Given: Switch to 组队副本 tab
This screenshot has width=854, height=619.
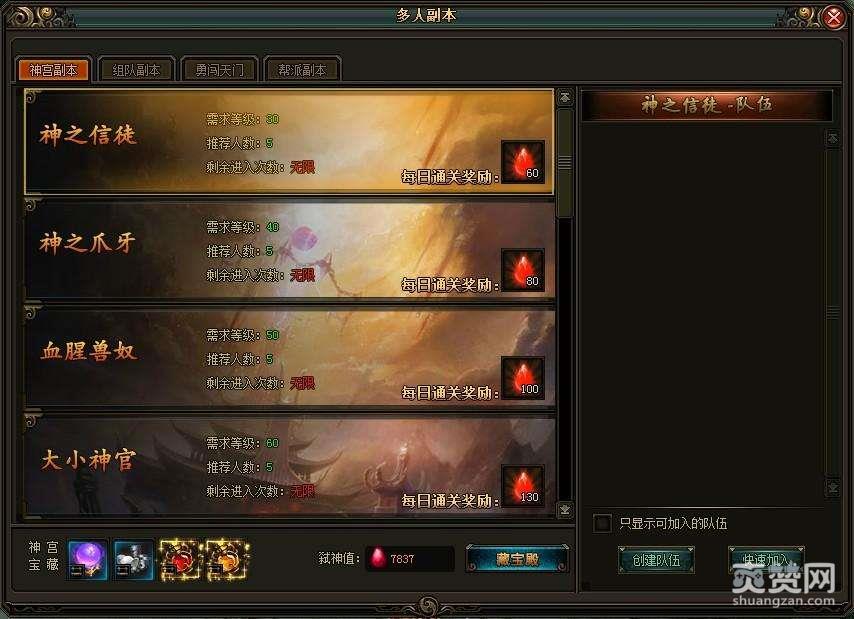Looking at the screenshot, I should (136, 70).
